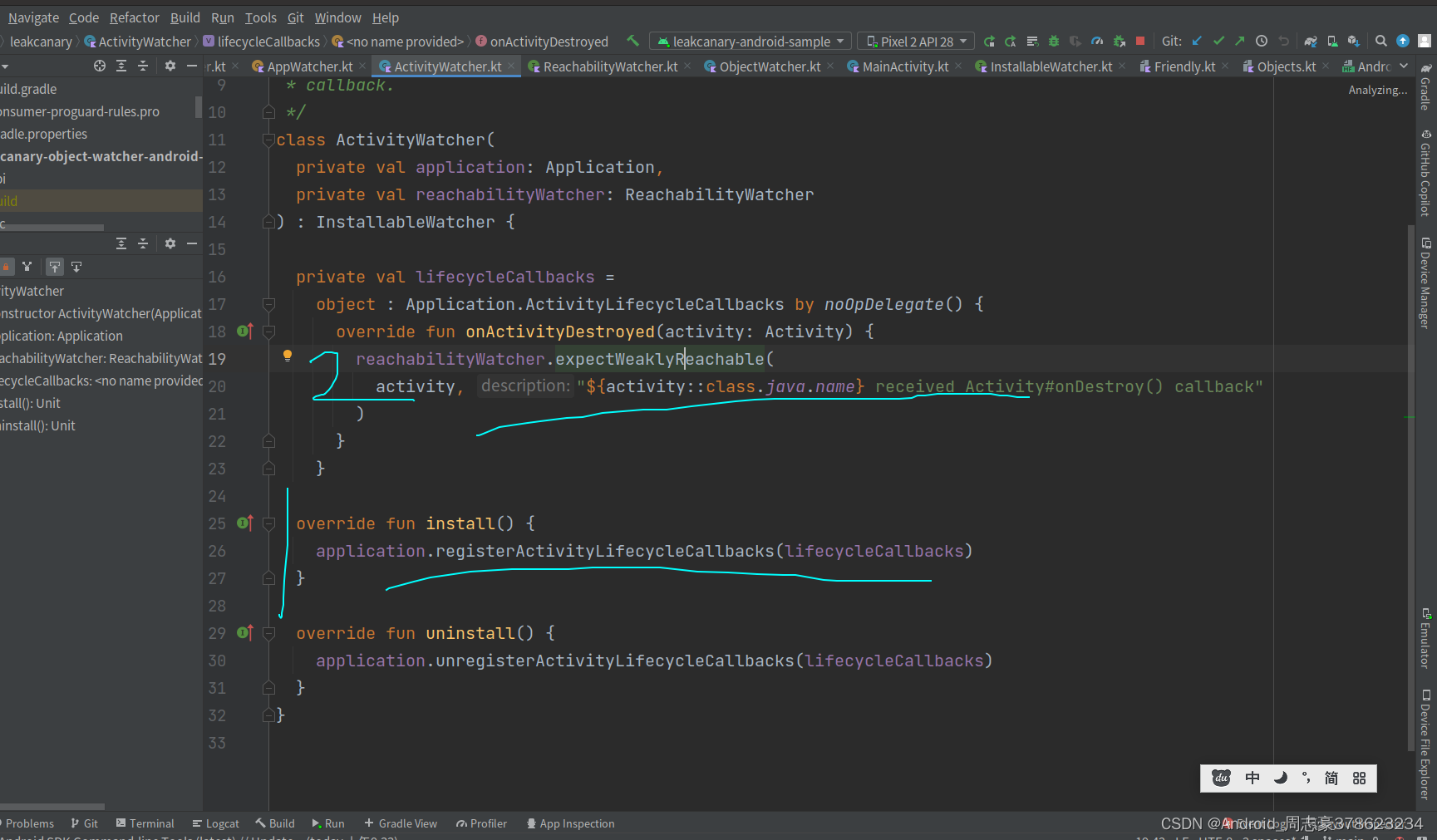Collapse onActivityDestroyed fold on line 18
Screen dimensions: 1437x840
click(268, 331)
